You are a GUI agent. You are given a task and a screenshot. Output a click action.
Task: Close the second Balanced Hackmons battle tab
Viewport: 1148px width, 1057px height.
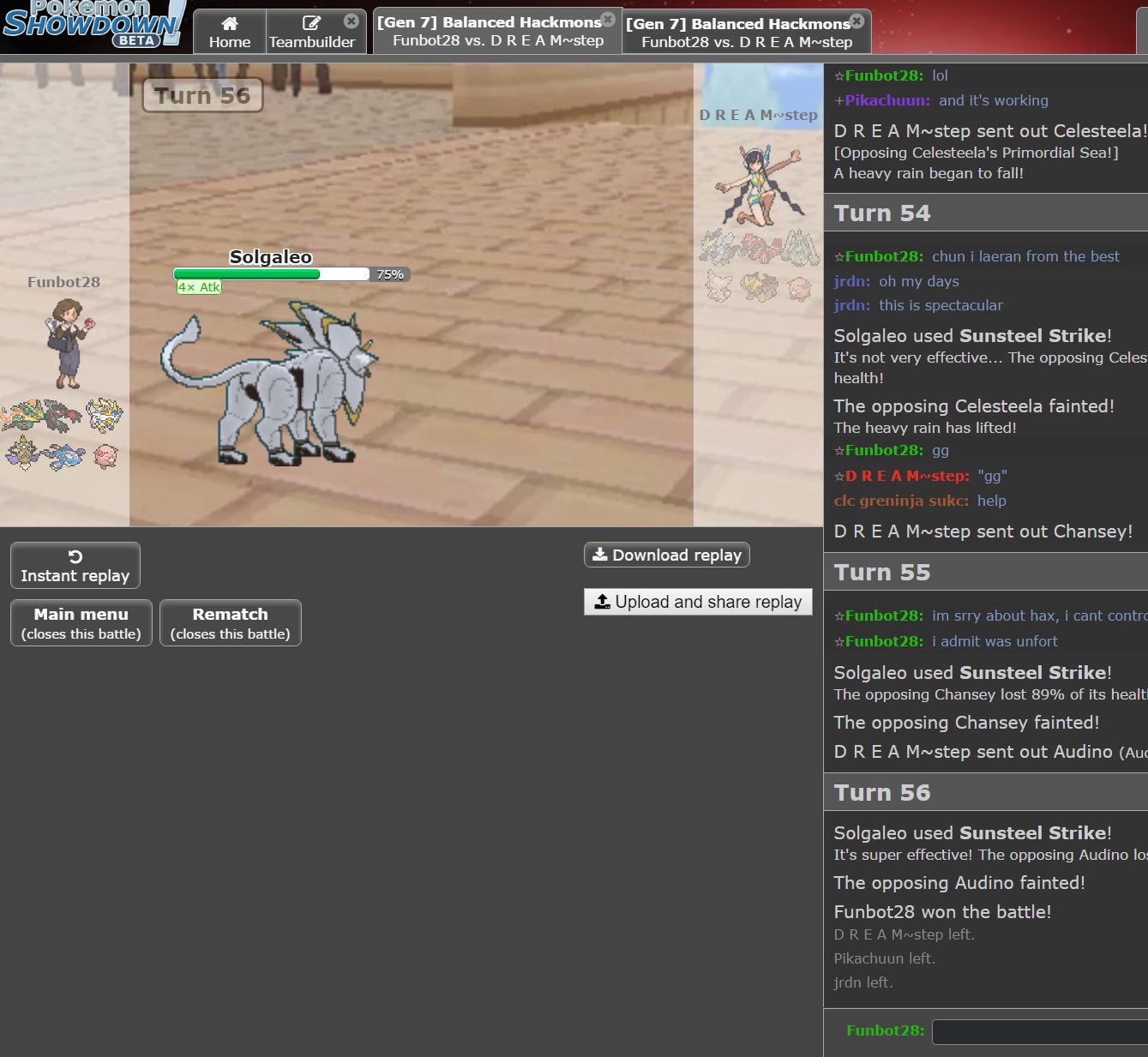pos(856,21)
